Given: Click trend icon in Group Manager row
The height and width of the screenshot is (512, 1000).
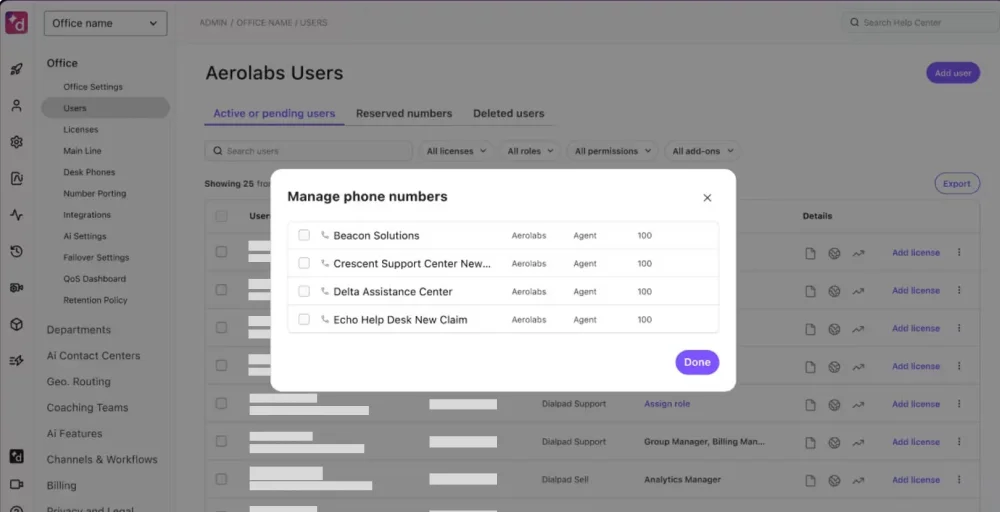Looking at the screenshot, I should [858, 443].
